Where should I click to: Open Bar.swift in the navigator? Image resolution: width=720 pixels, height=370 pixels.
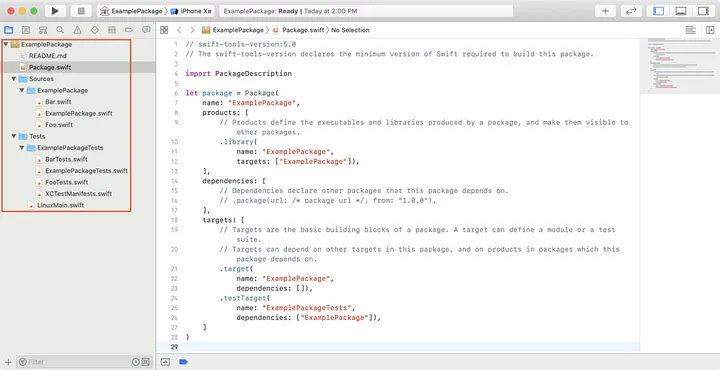(58, 102)
